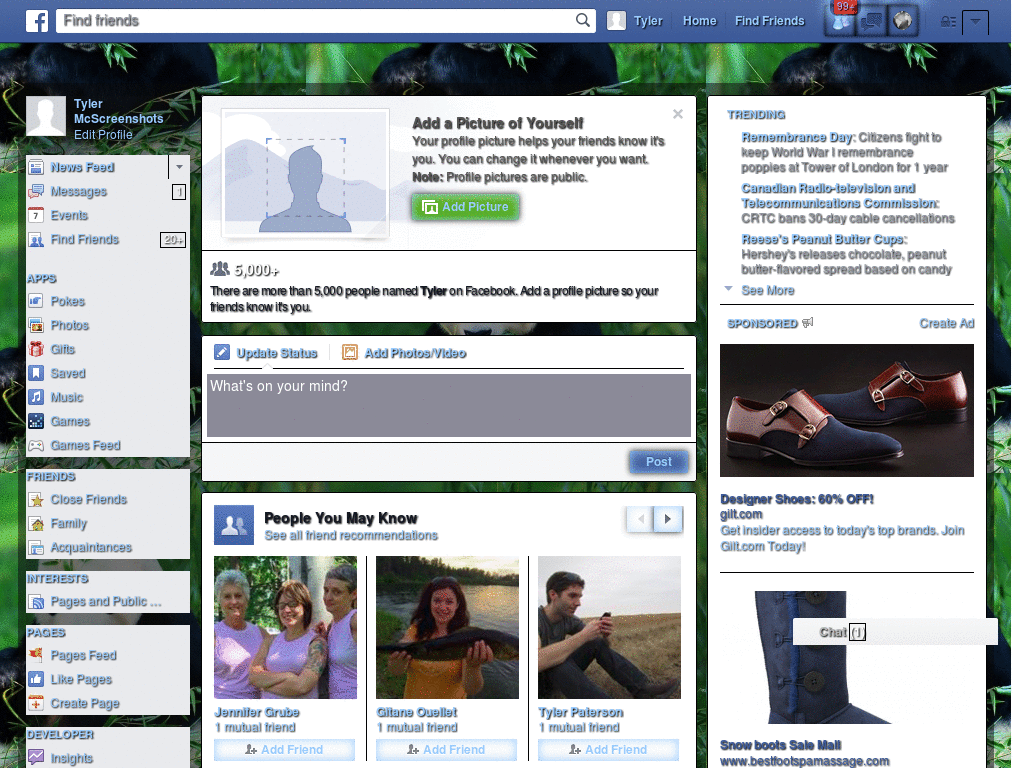Open Events calendar icon

click(36, 216)
